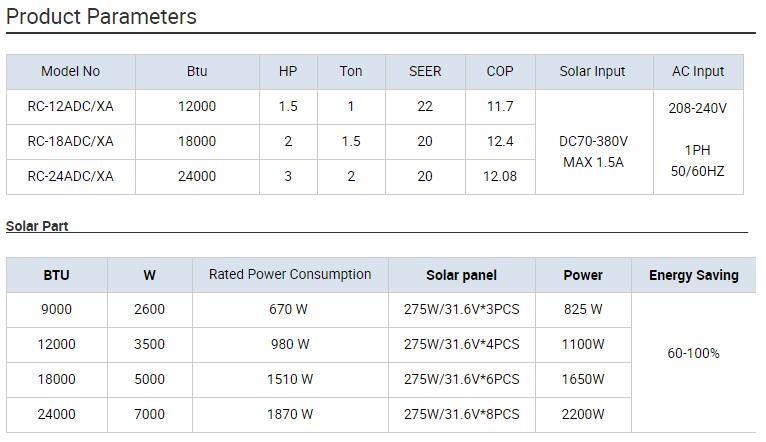This screenshot has height=442, width=766.
Task: Click the COP column header
Action: click(500, 72)
